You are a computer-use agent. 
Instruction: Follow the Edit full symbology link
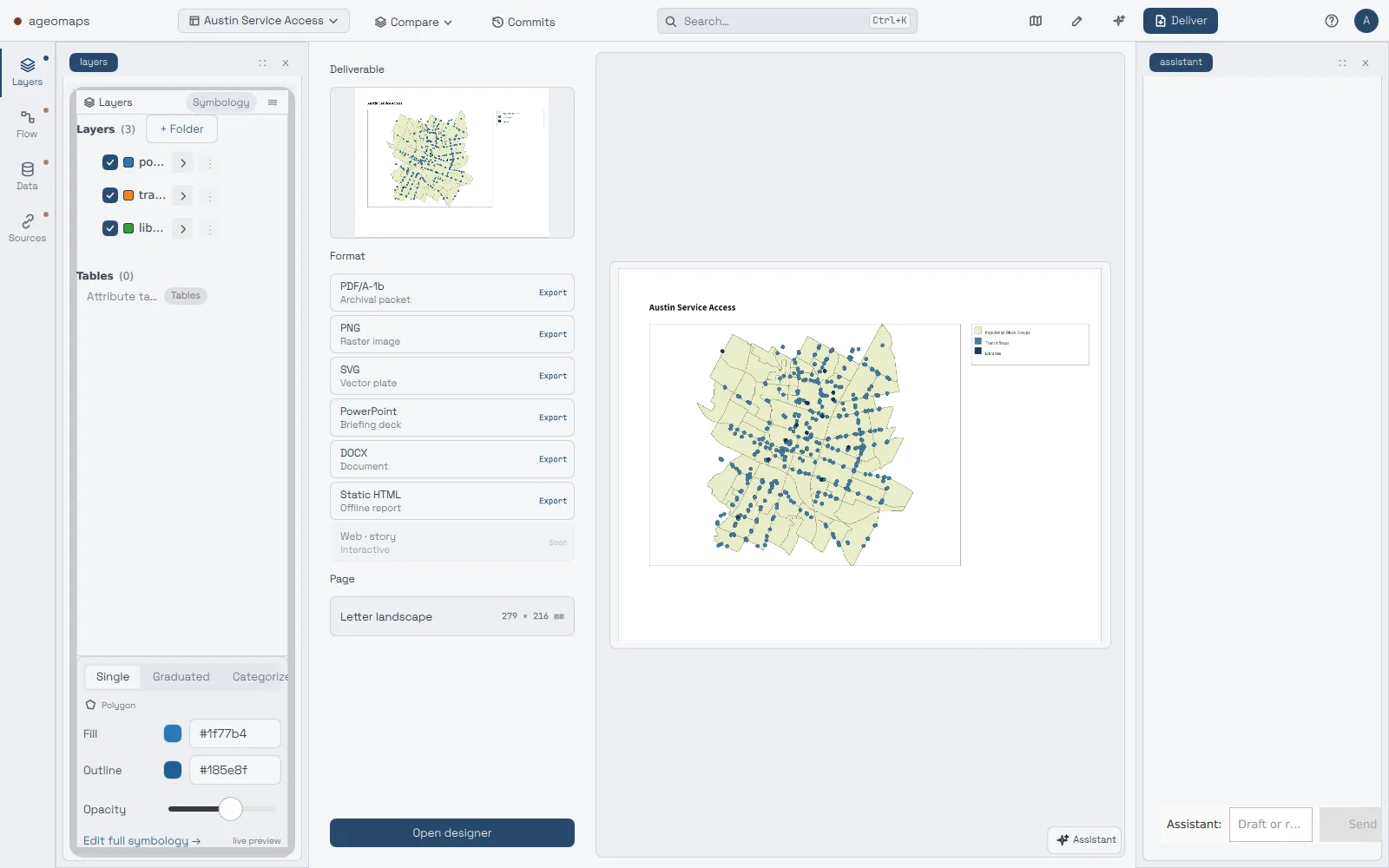(x=142, y=840)
